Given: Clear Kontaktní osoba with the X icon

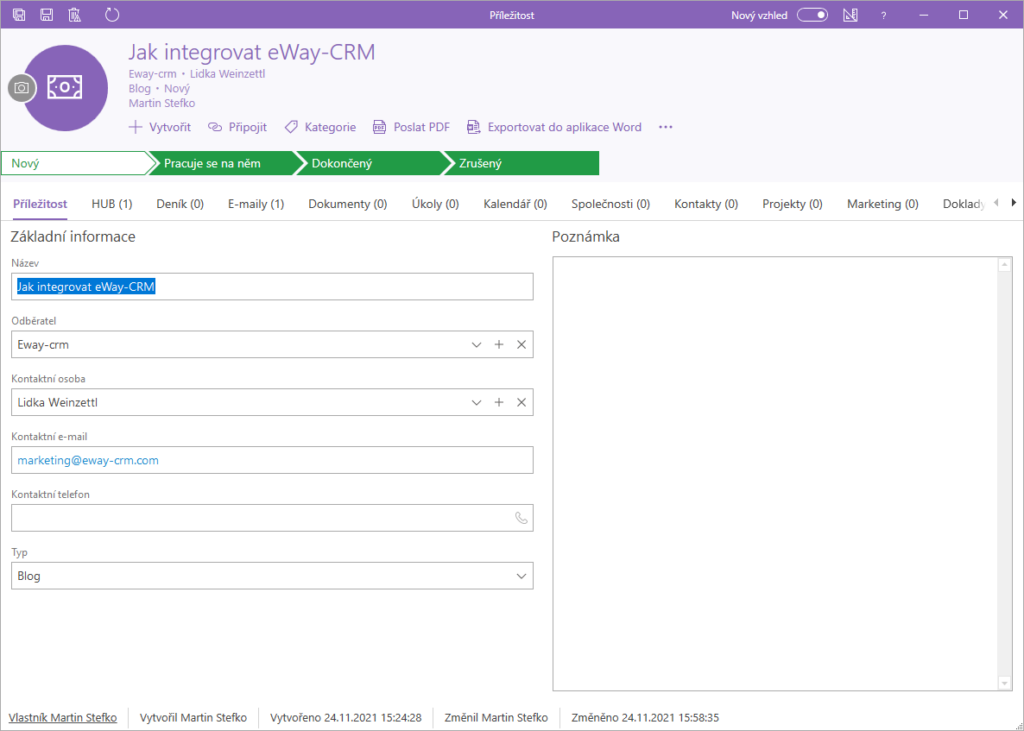Looking at the screenshot, I should [521, 402].
